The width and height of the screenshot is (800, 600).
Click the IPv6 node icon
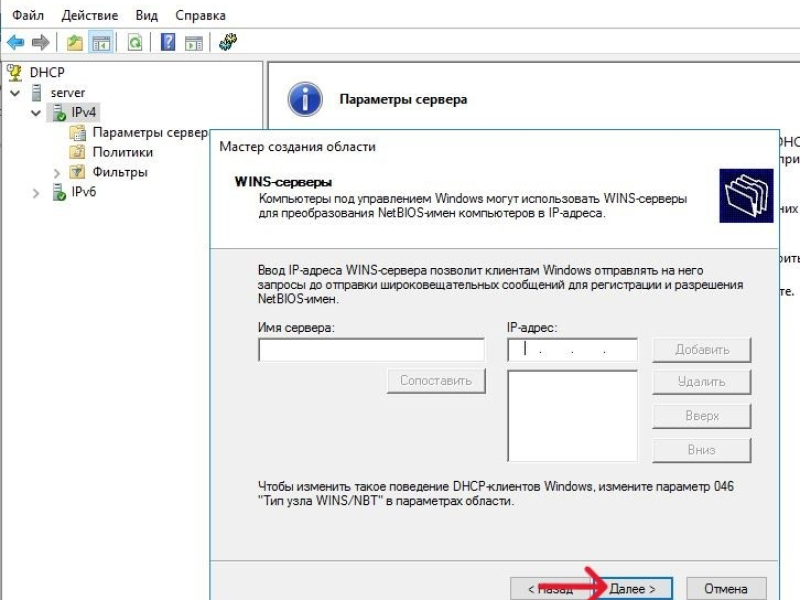pos(59,192)
